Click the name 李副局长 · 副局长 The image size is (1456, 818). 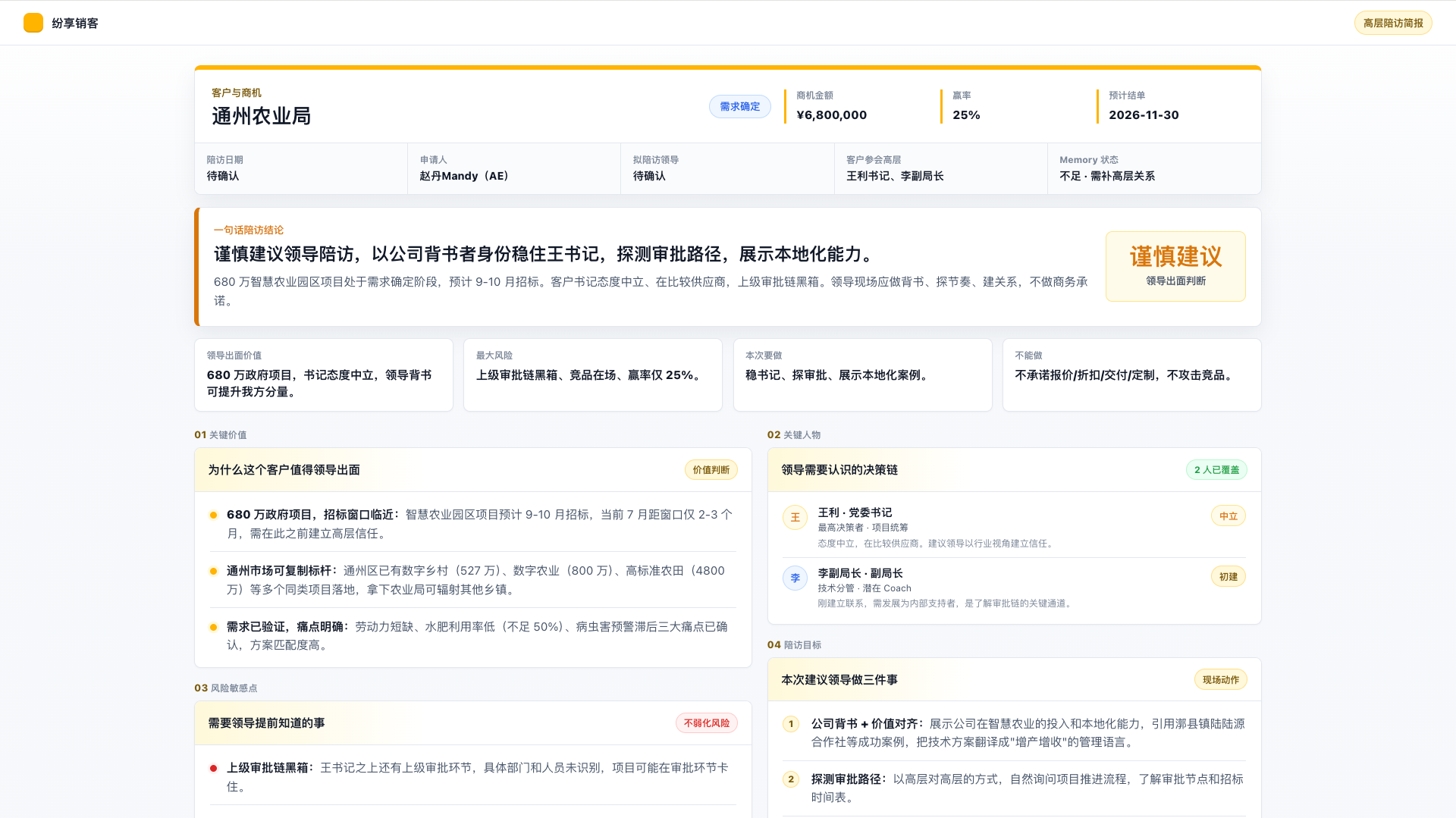tap(860, 573)
